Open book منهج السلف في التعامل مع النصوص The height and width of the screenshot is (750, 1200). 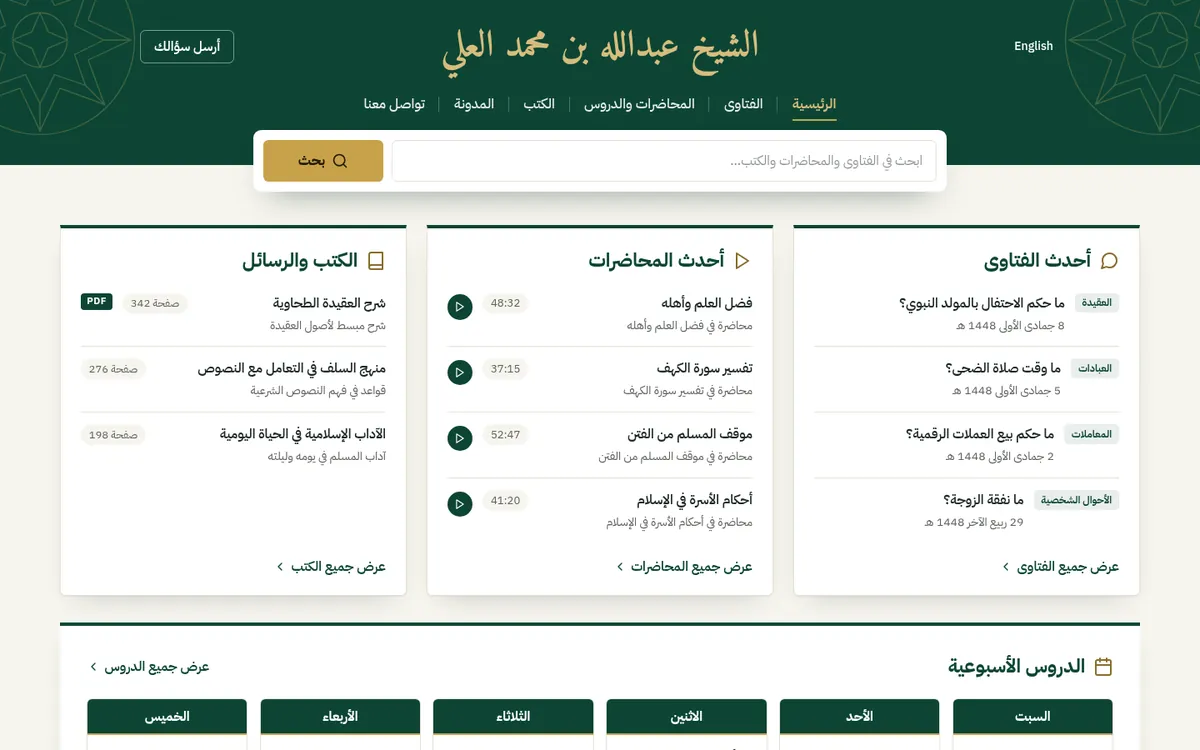click(x=292, y=369)
